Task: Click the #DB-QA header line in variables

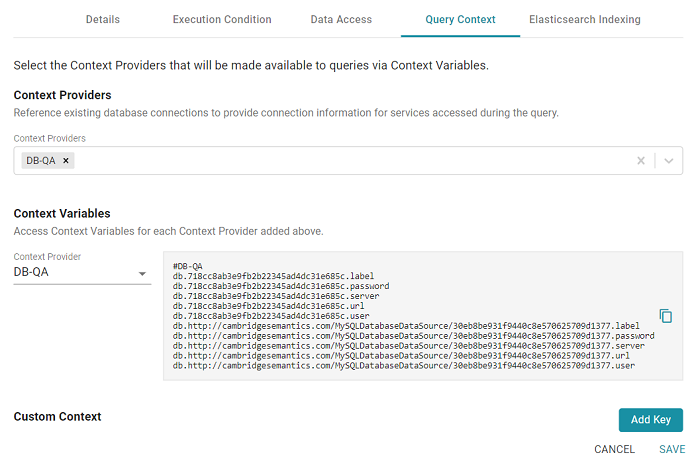Action: 188,266
